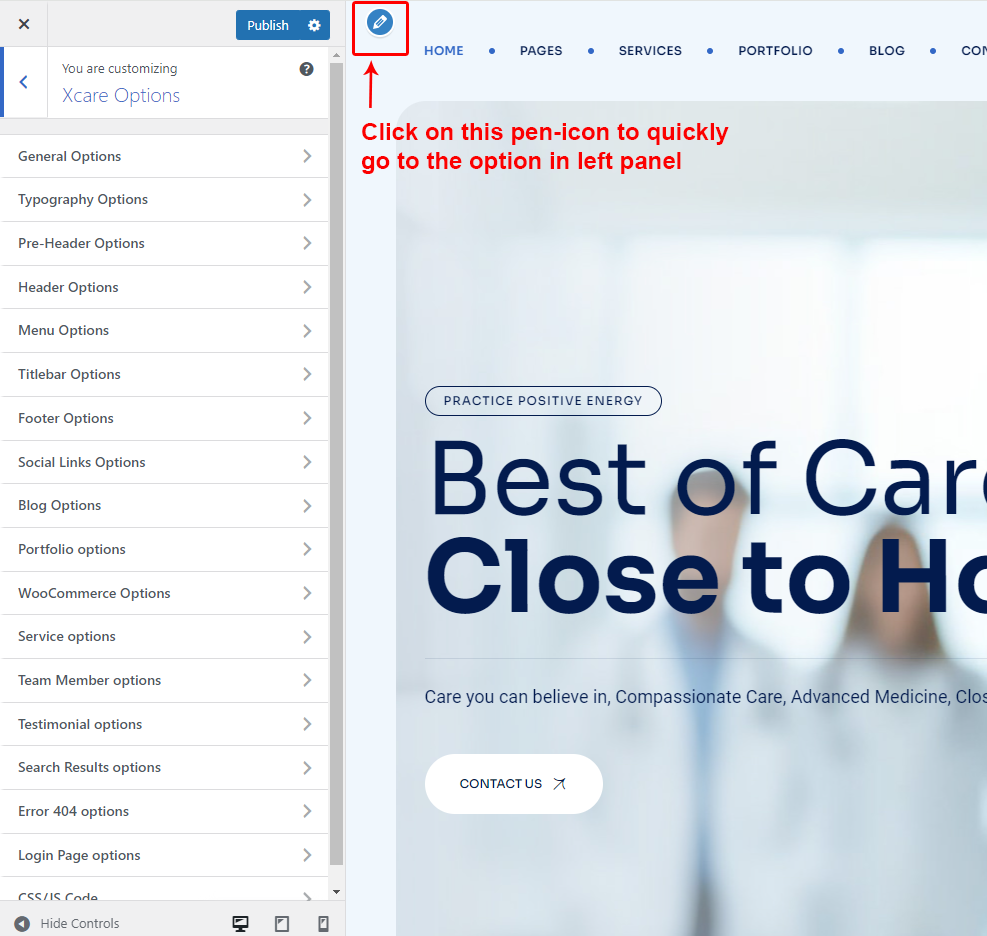987x936 pixels.
Task: Click the blue pen edit shortcut icon
Action: (380, 22)
